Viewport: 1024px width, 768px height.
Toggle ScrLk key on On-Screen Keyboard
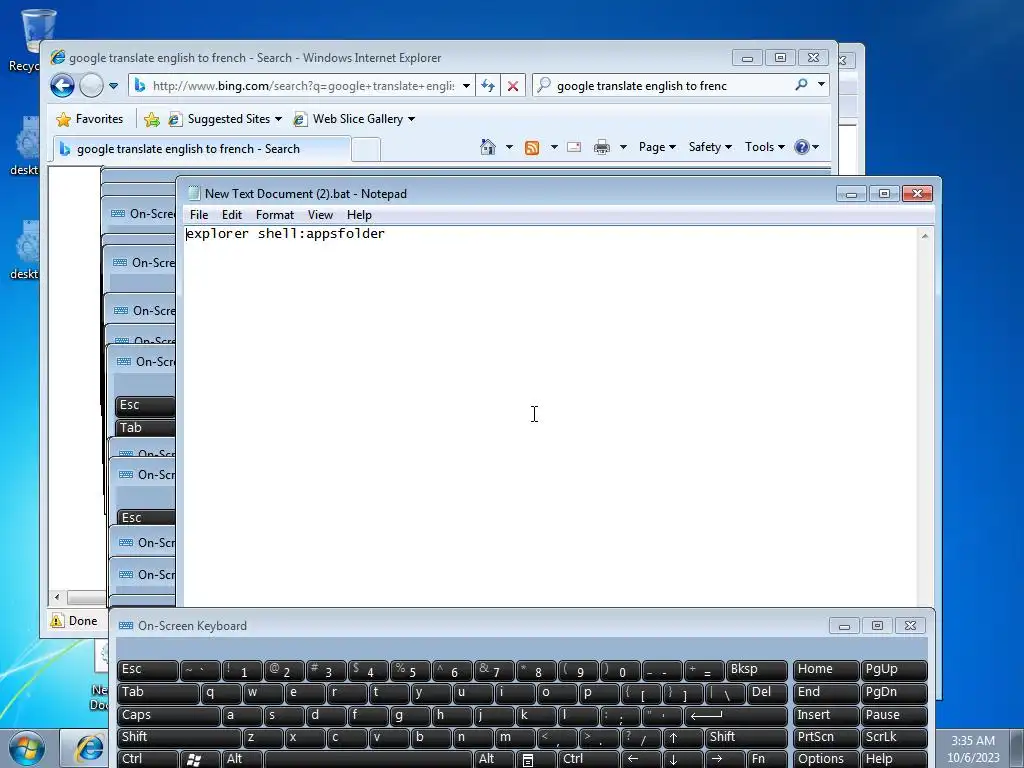click(x=894, y=738)
